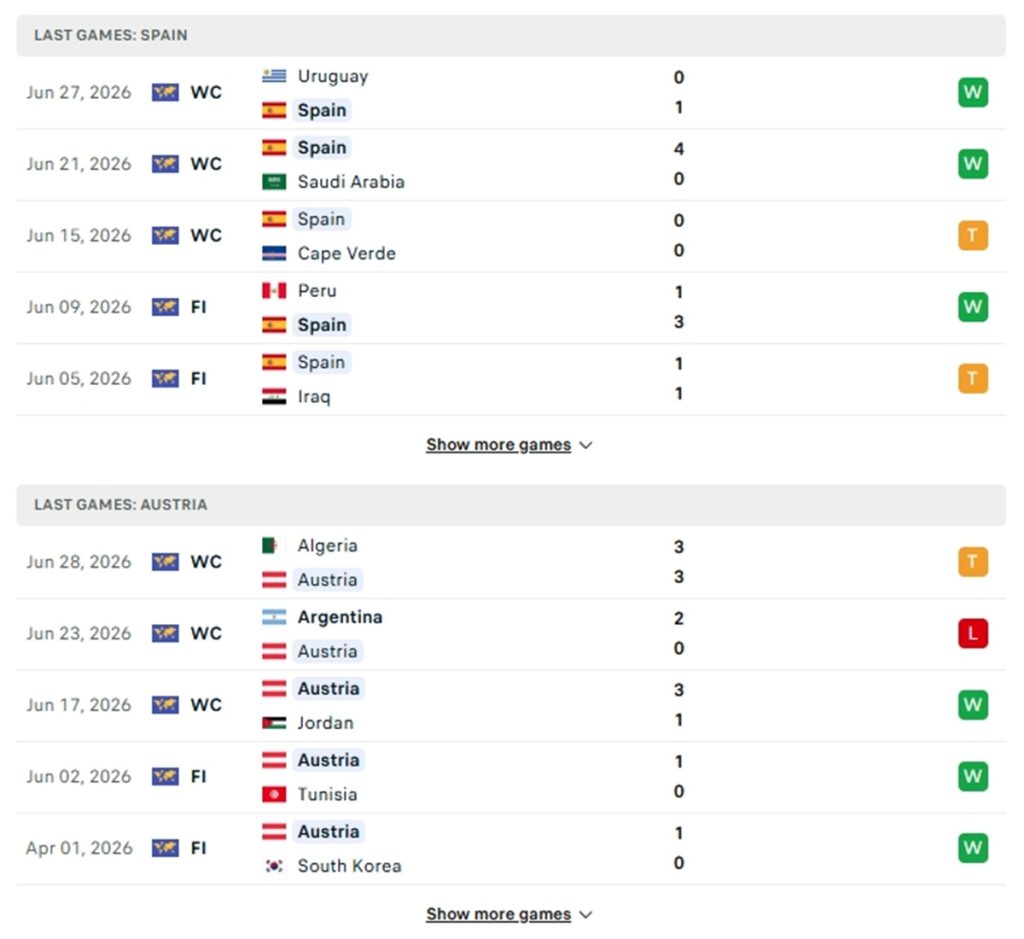Click the chevron beside Austria's Show more games
Image resolution: width=1024 pixels, height=939 pixels.
pyautogui.click(x=586, y=915)
